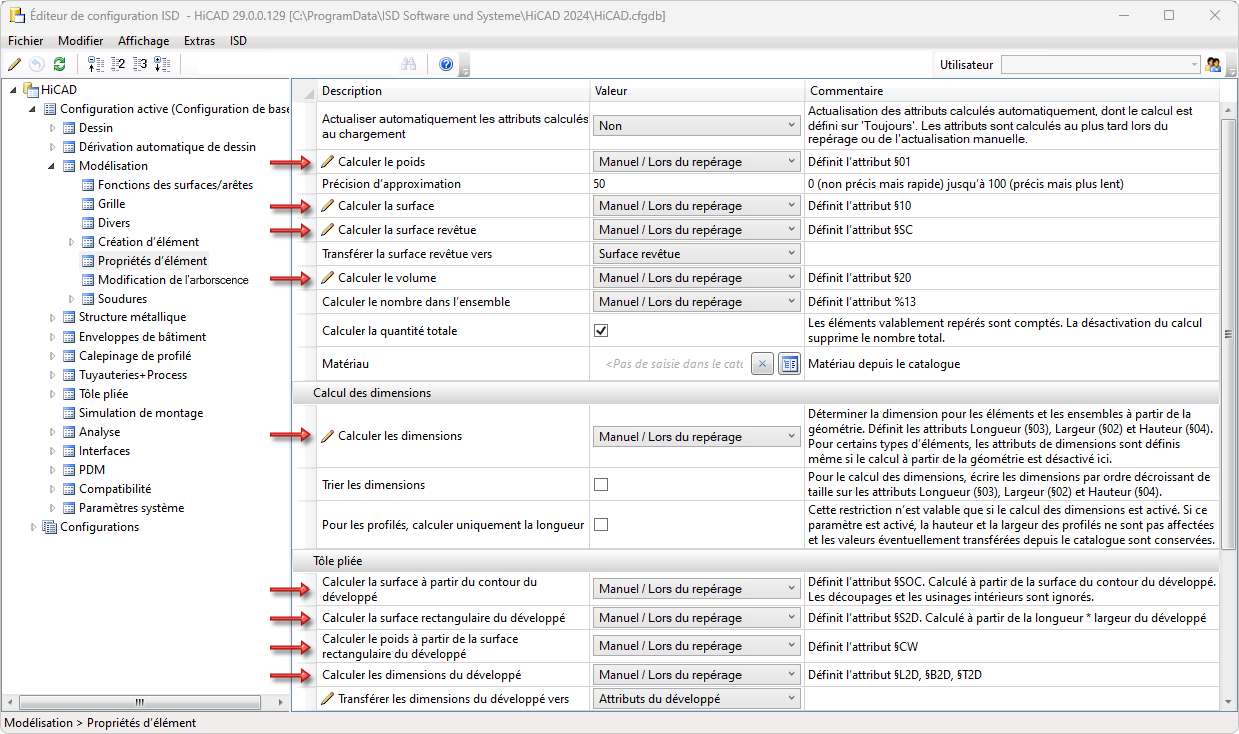Expand the Structure métallique tree node

point(53,317)
